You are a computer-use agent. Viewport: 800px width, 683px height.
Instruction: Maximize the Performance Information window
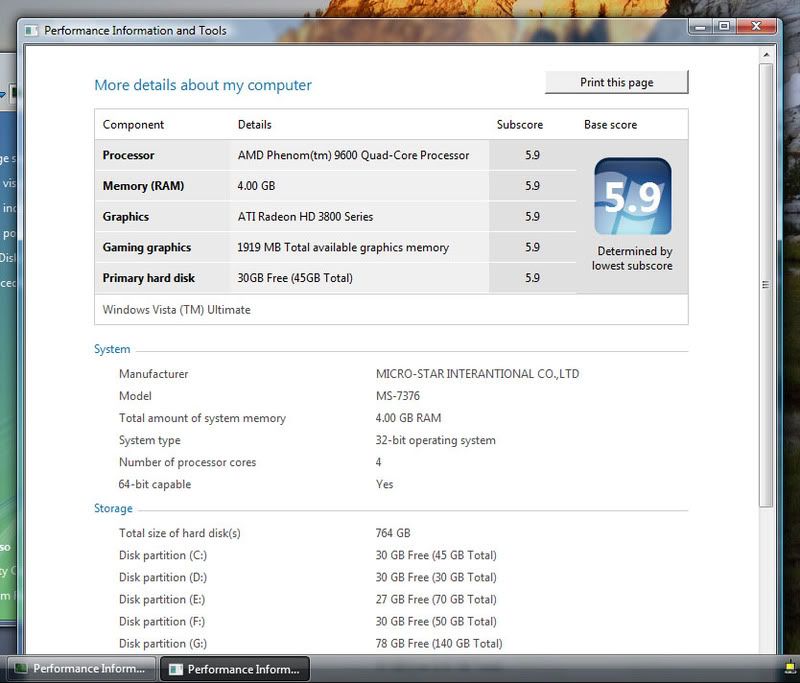(723, 26)
